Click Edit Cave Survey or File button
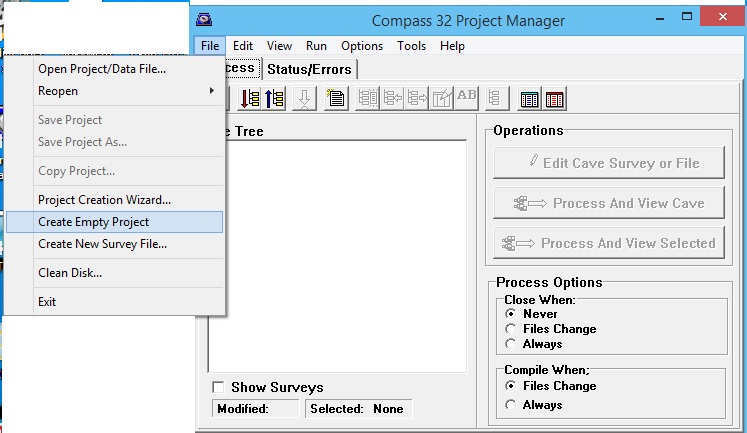 click(x=609, y=163)
